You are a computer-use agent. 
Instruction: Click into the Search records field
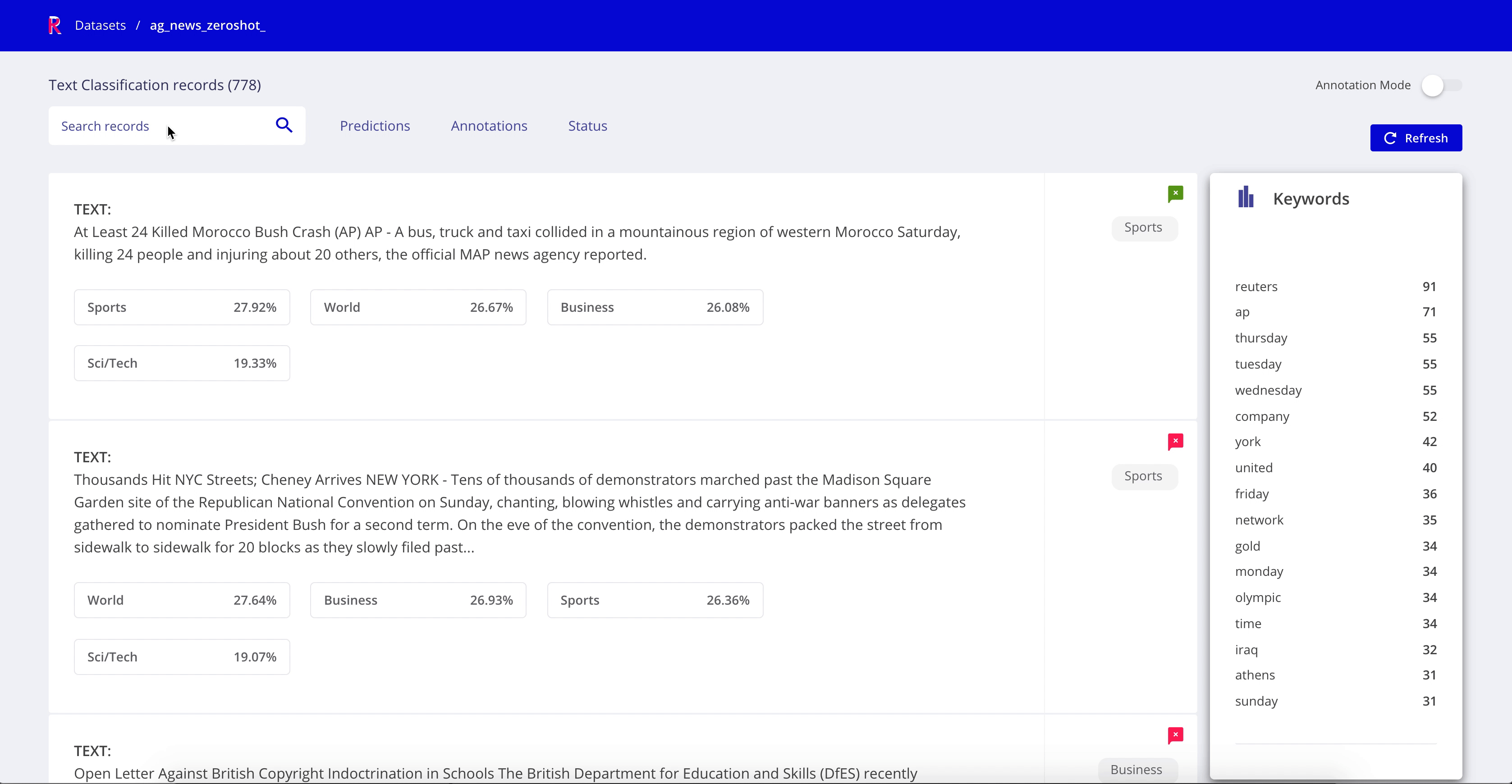[159, 126]
